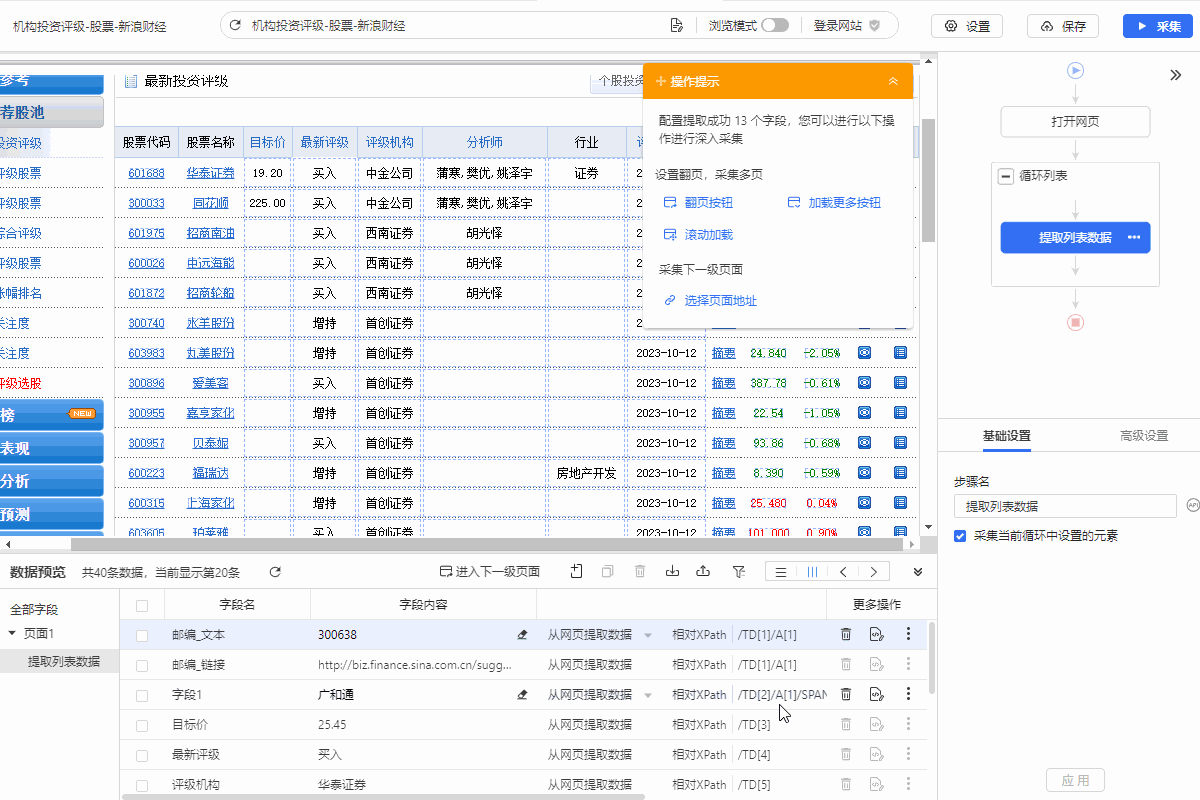Refresh the data preview

point(275,572)
